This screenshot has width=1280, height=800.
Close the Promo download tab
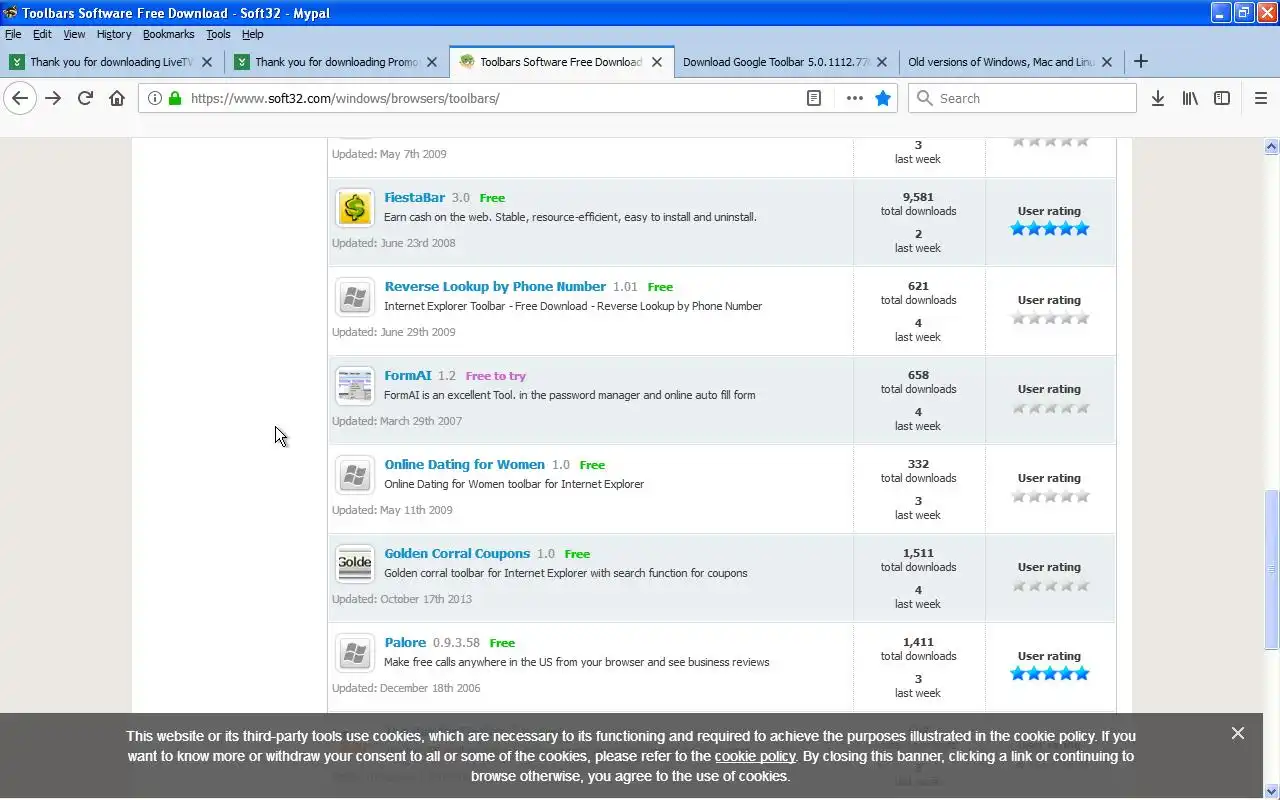[x=432, y=61]
